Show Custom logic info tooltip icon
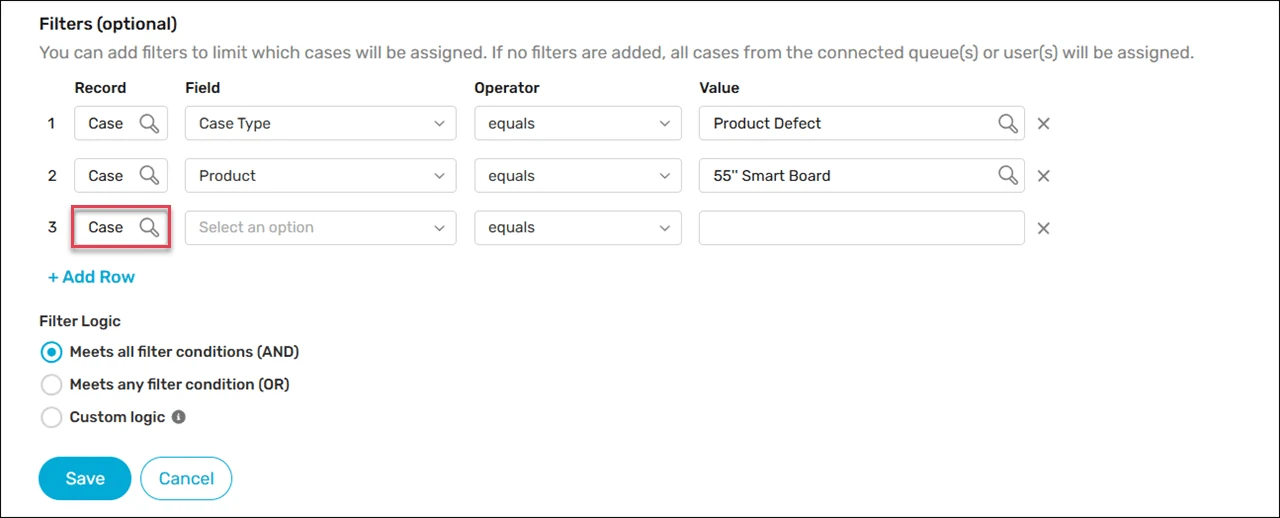The image size is (1280, 518). coord(179,417)
